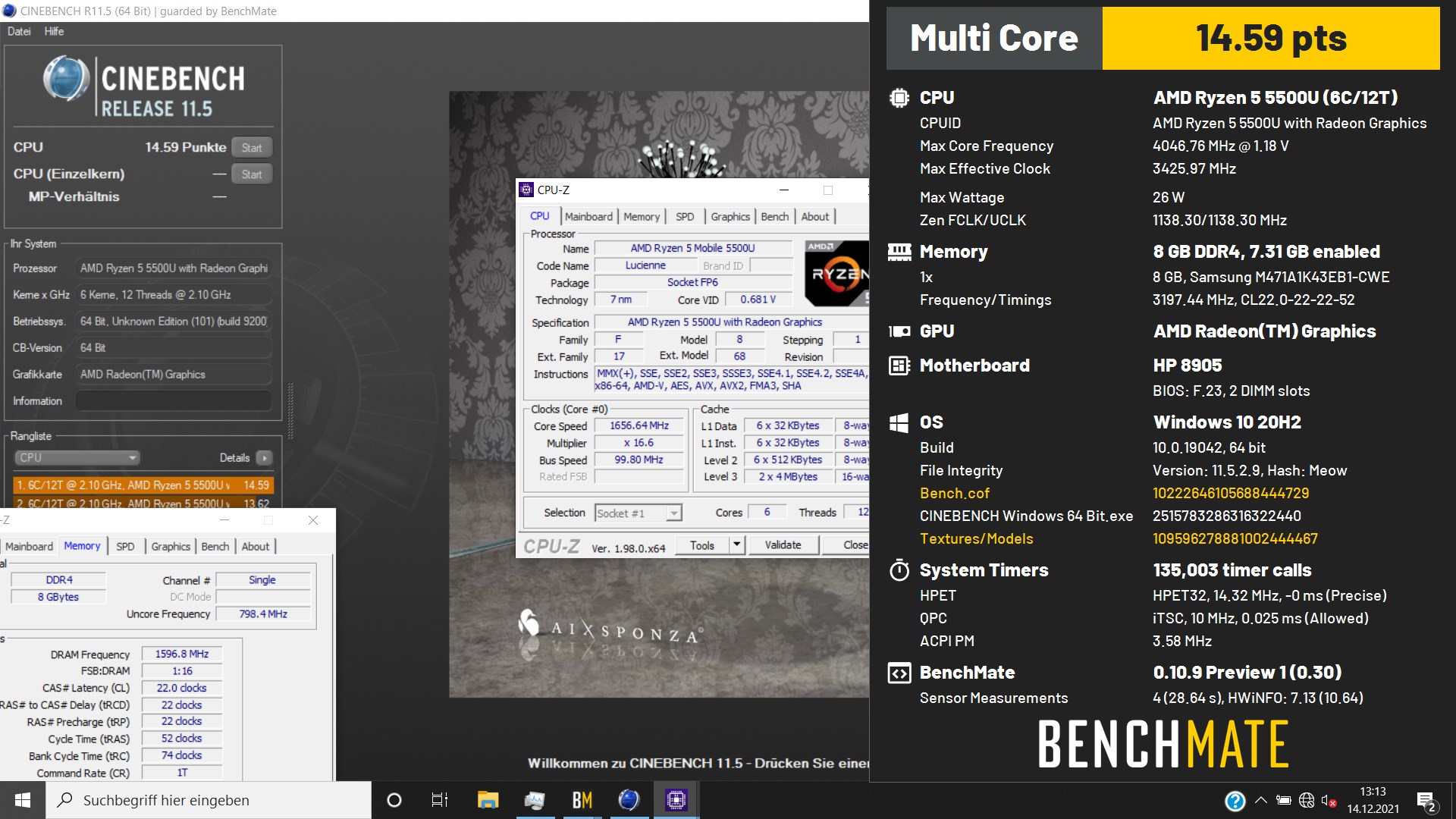Click the BenchMate code bracket icon
The height and width of the screenshot is (819, 1456).
899,673
